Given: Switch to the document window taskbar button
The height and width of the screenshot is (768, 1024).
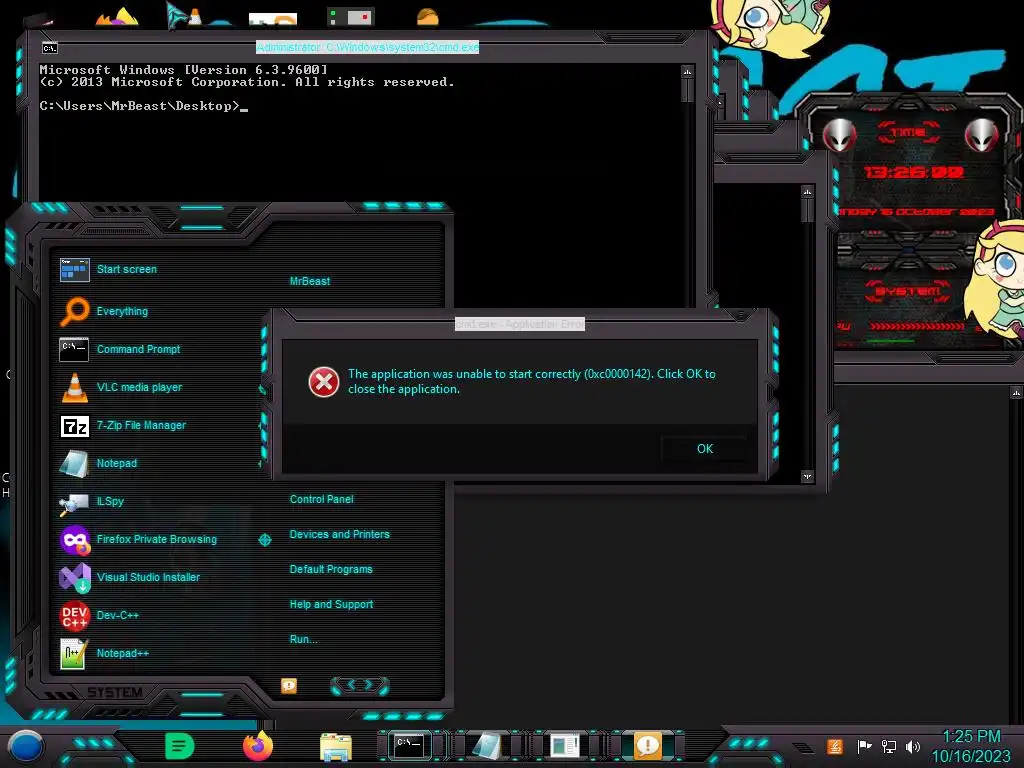Looking at the screenshot, I should point(564,746).
